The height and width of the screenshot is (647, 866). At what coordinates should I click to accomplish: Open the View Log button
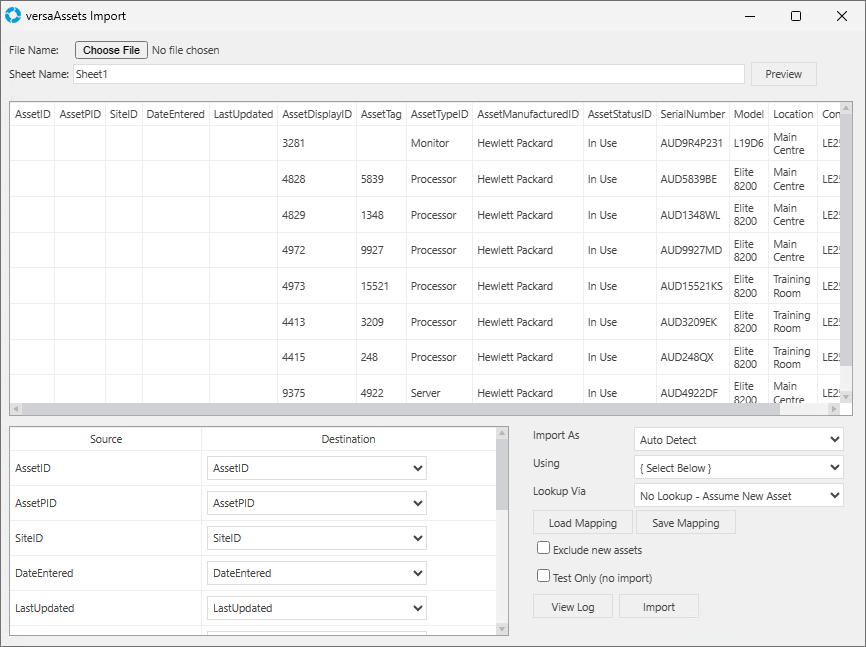(573, 607)
